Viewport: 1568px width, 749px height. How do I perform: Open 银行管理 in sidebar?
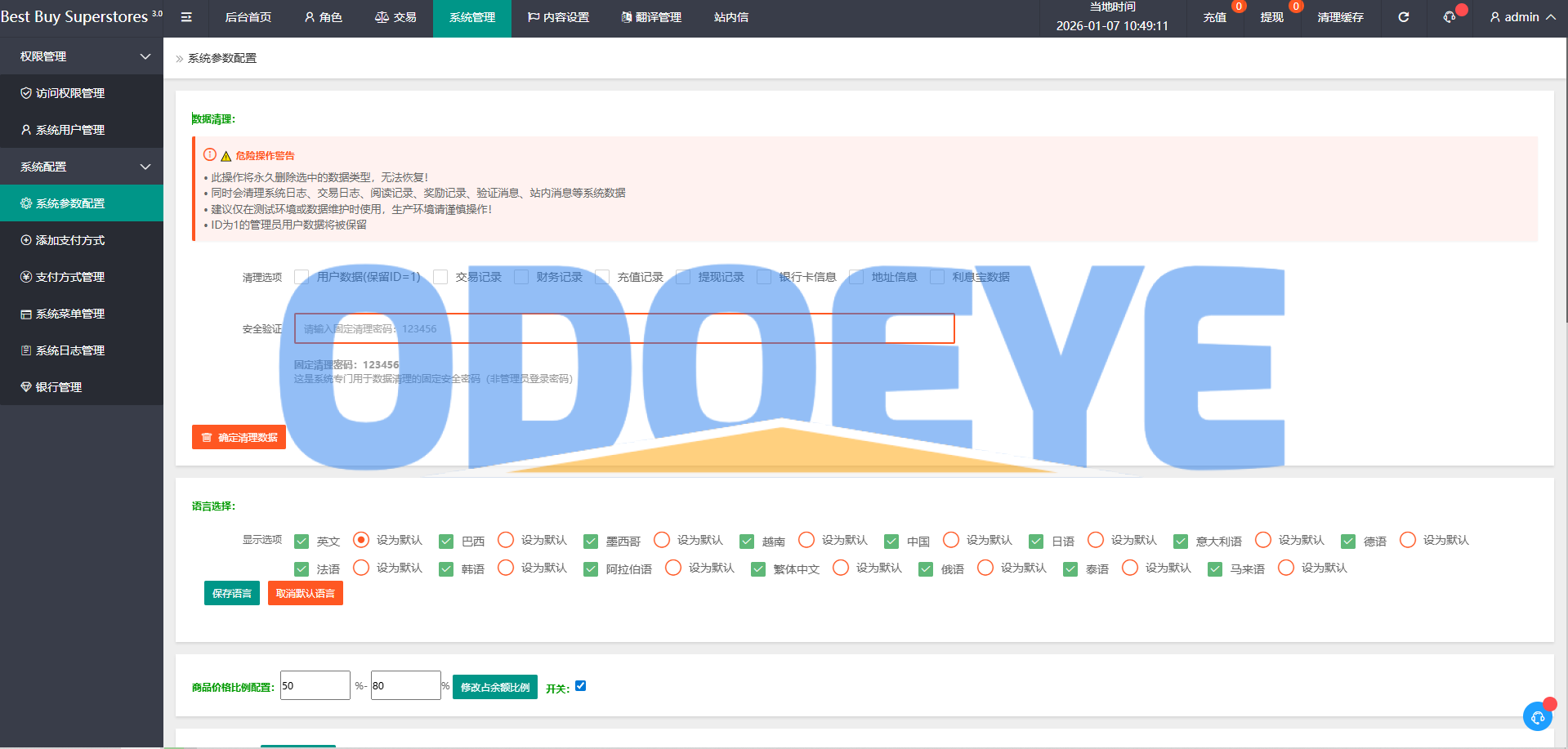click(x=59, y=387)
